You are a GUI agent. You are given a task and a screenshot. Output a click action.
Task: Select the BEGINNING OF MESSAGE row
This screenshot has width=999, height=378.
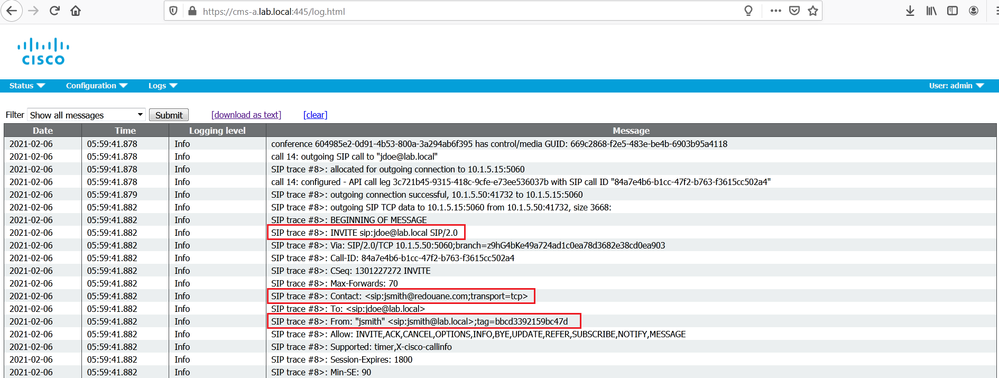(349, 220)
